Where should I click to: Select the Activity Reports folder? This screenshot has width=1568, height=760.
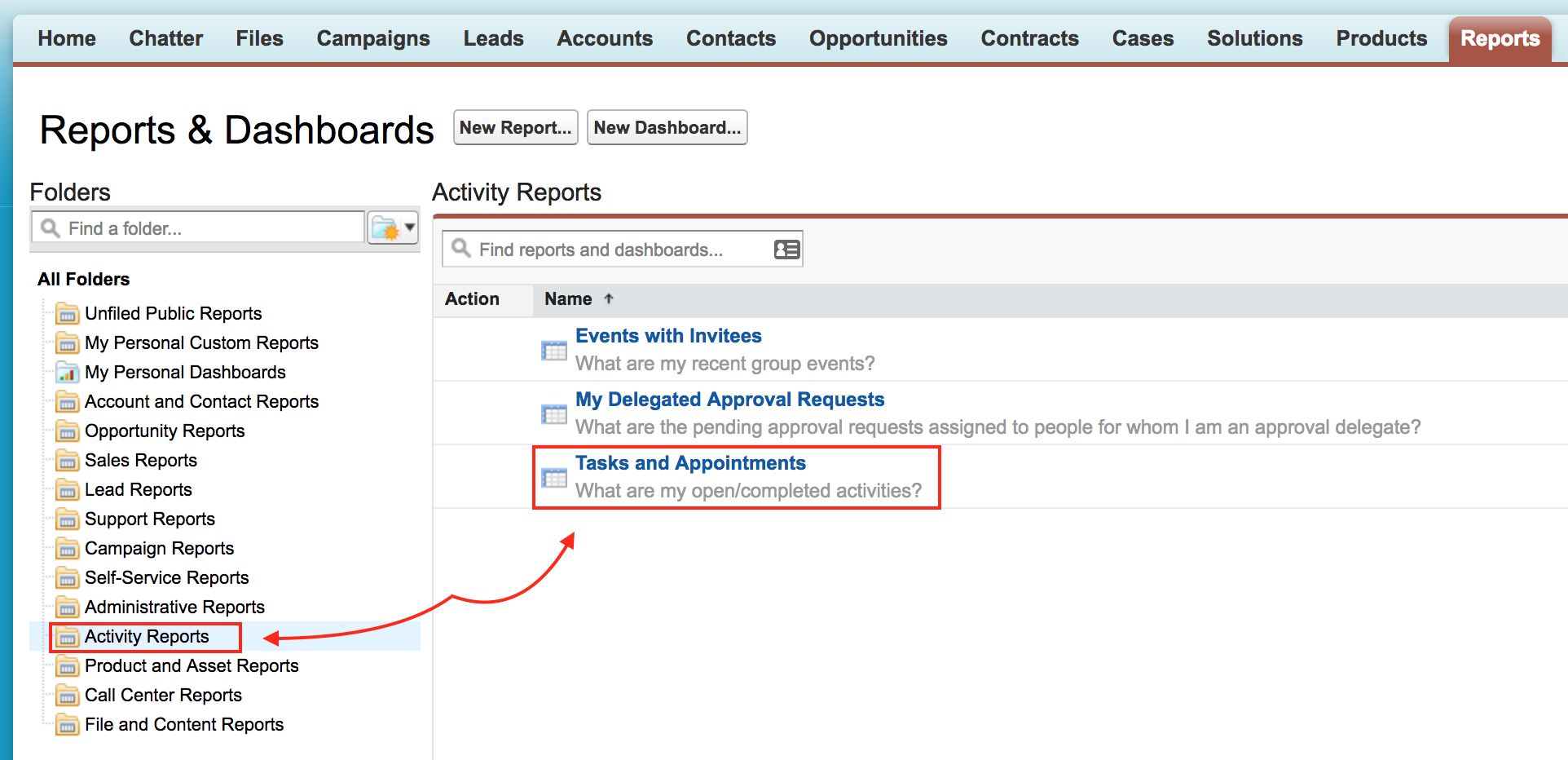(x=147, y=637)
